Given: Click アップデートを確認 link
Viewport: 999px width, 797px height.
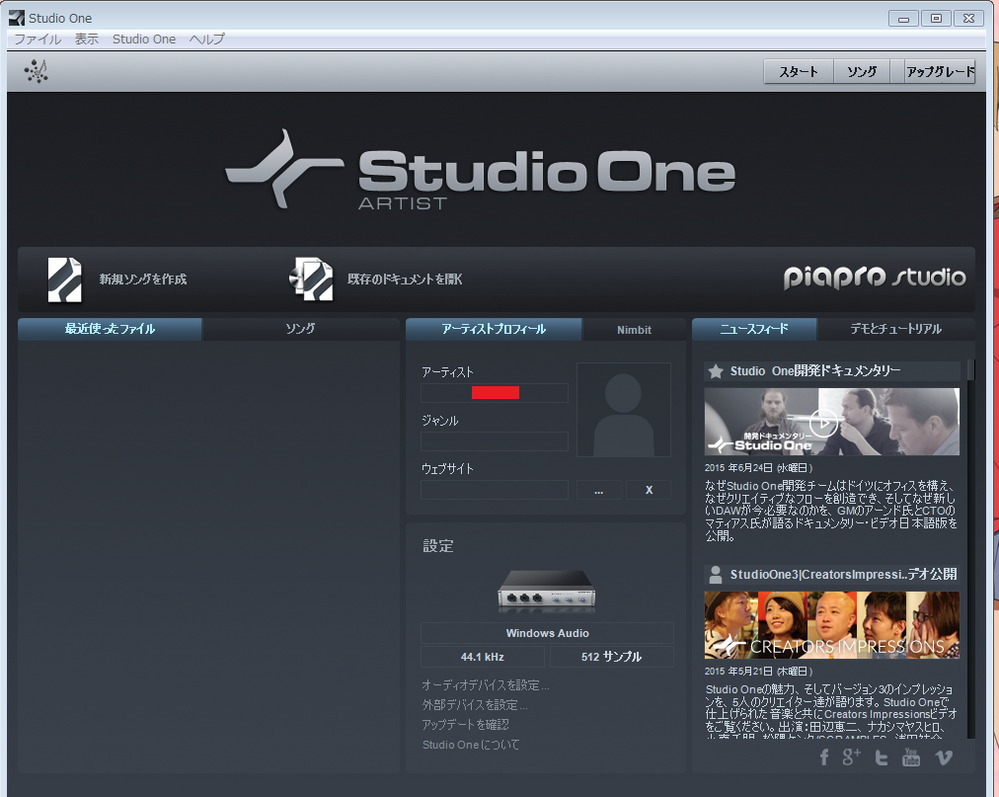Looking at the screenshot, I should (465, 724).
